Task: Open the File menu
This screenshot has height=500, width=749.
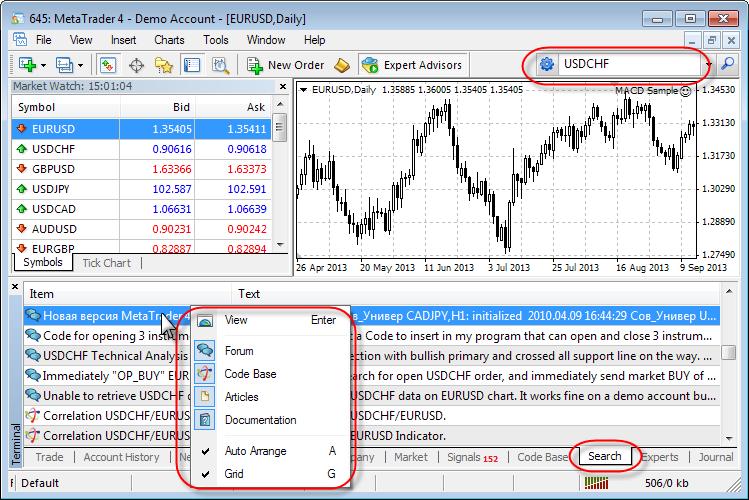Action: coord(43,40)
